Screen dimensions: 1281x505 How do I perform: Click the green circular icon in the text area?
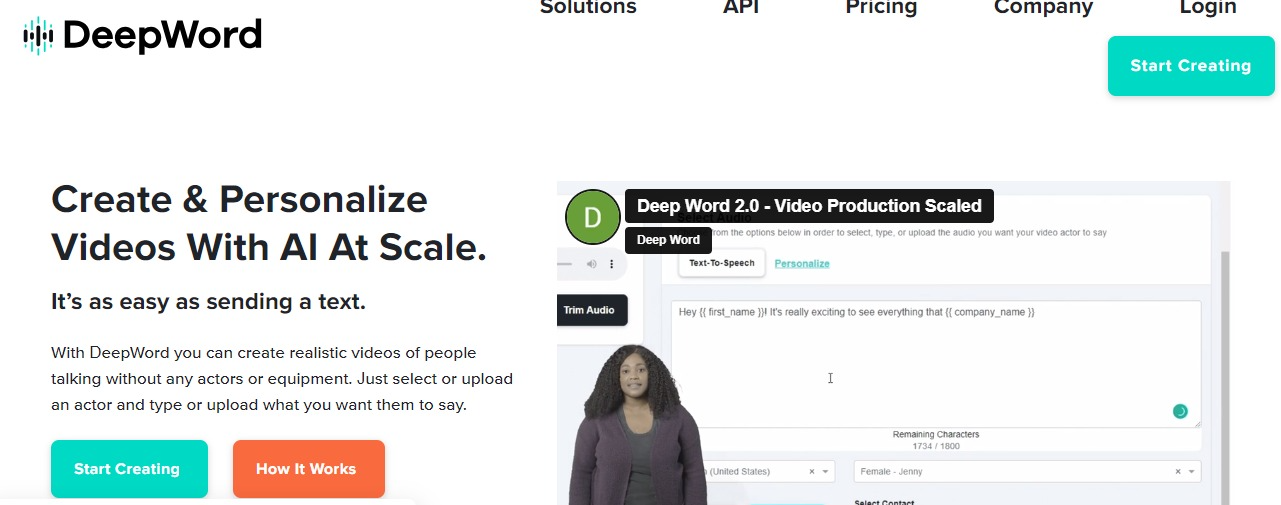coord(1180,411)
